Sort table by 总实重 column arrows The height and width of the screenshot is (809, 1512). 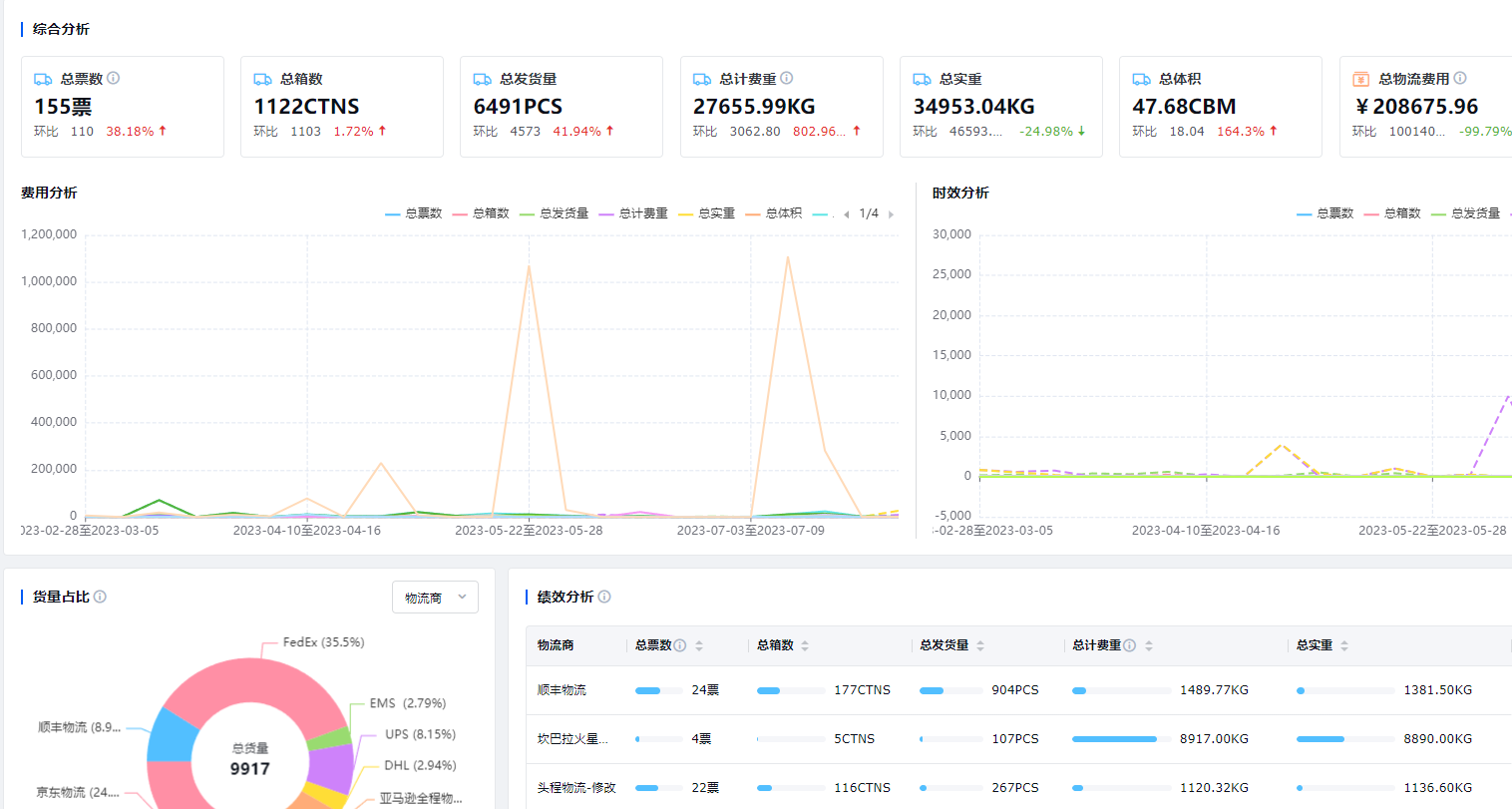(1344, 645)
